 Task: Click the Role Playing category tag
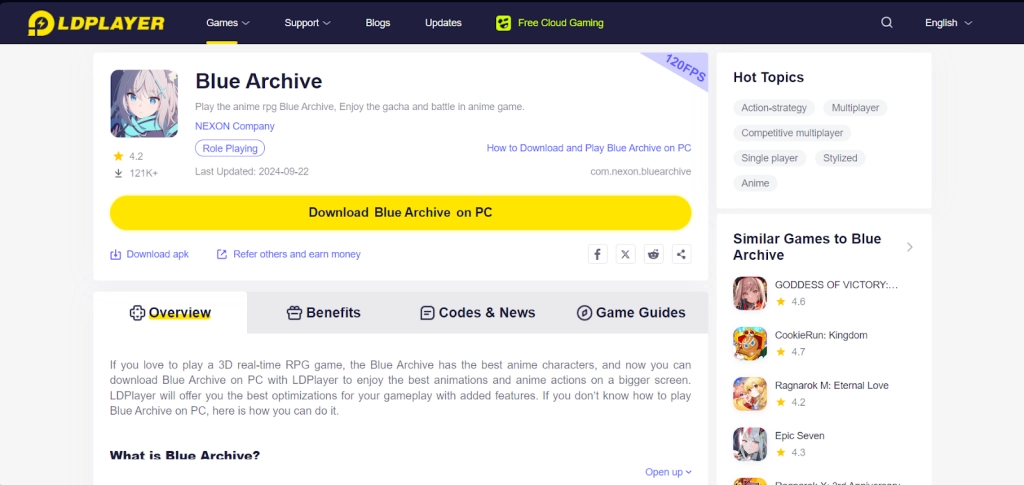[230, 149]
